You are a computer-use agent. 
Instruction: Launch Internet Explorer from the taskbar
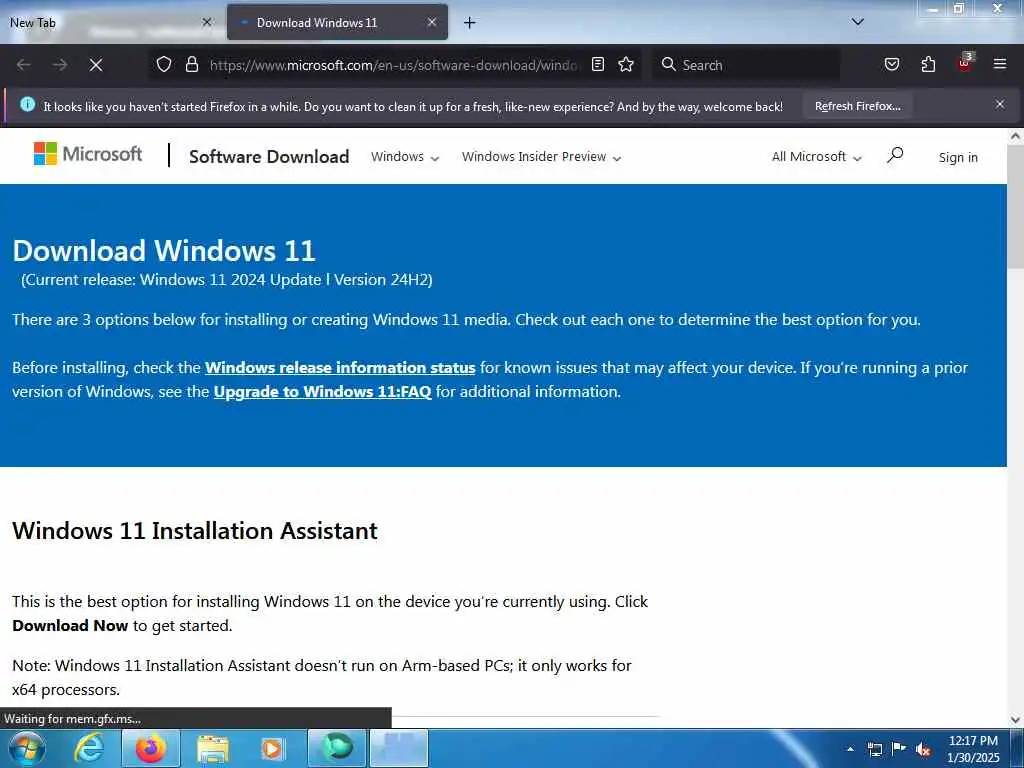pyautogui.click(x=88, y=748)
